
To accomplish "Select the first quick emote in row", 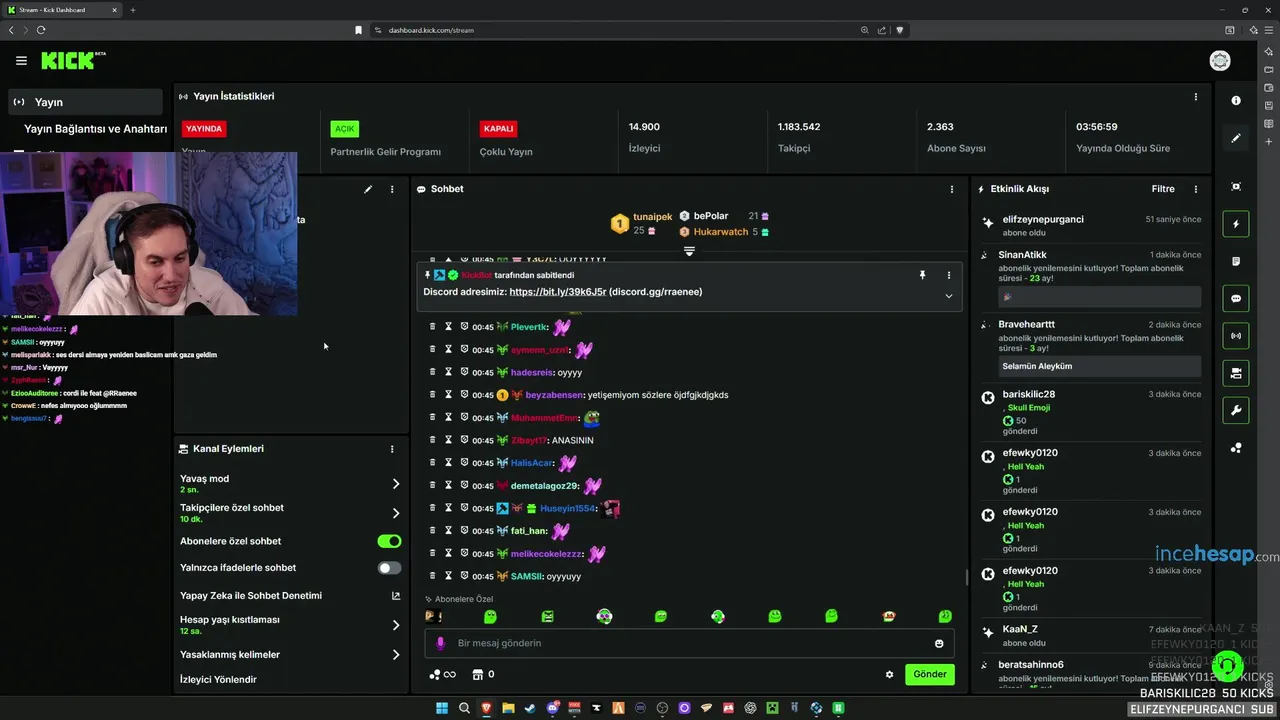I will (x=432, y=616).
